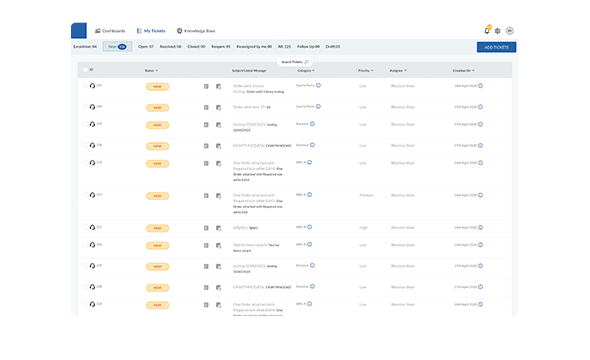Select checkbox on the High priority ticket

(x=85, y=227)
